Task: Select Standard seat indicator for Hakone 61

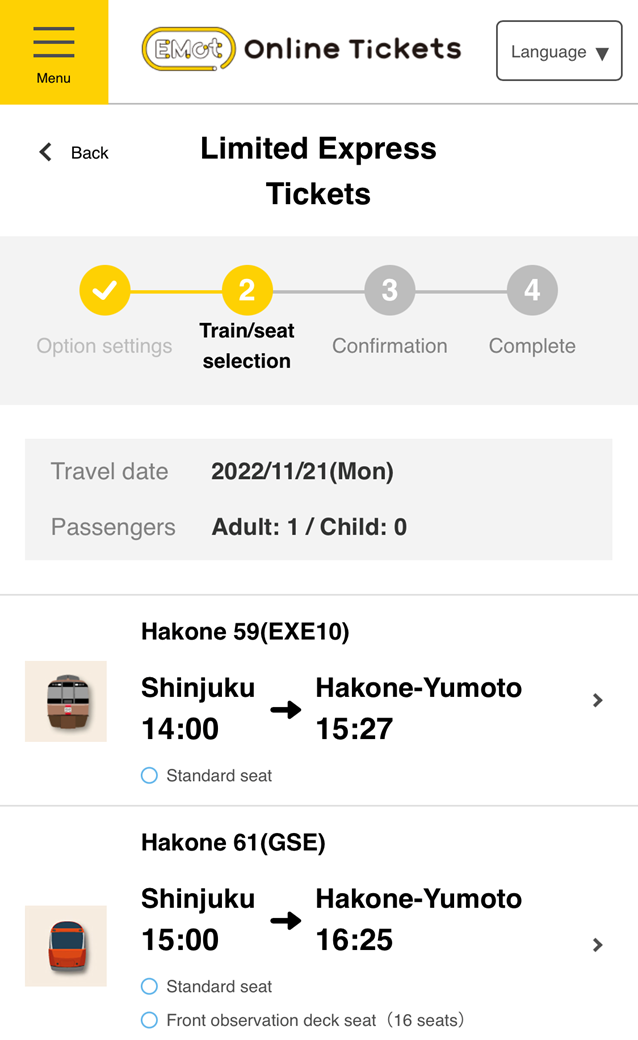Action: [150, 987]
